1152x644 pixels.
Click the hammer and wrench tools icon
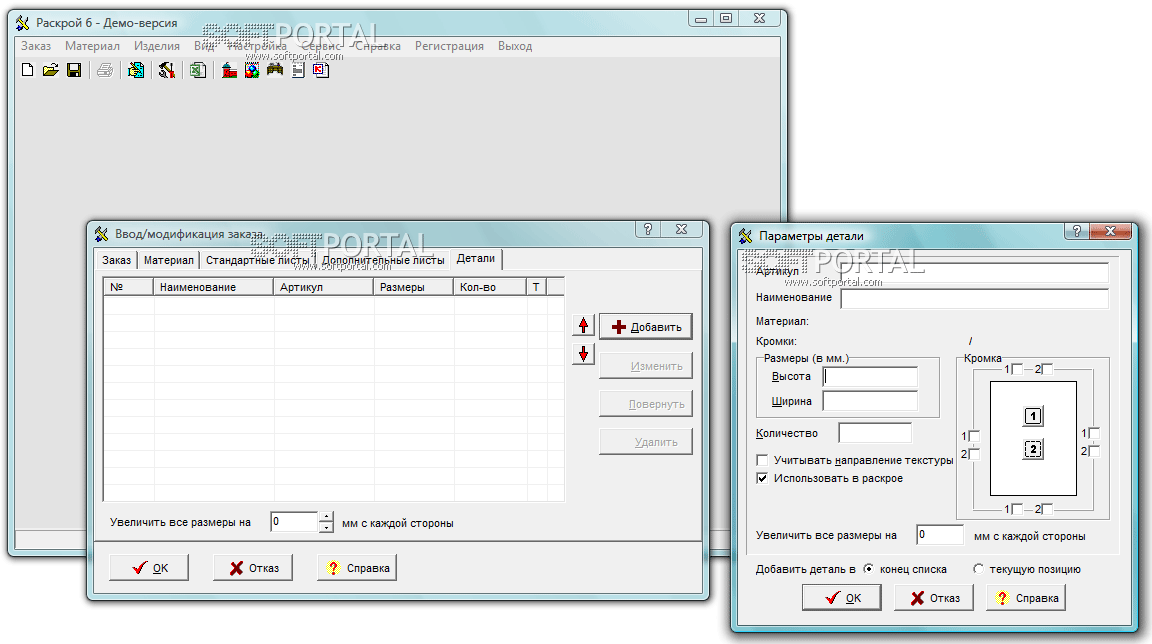pos(167,70)
